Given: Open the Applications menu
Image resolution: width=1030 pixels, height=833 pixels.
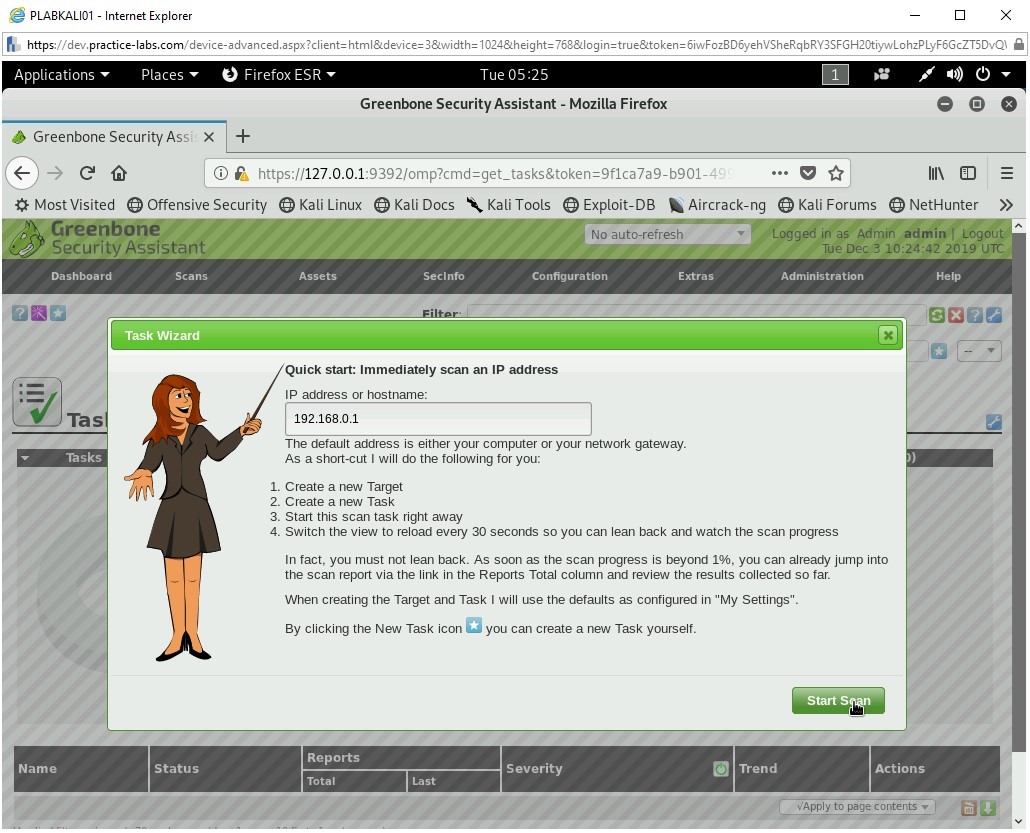Looking at the screenshot, I should point(61,75).
